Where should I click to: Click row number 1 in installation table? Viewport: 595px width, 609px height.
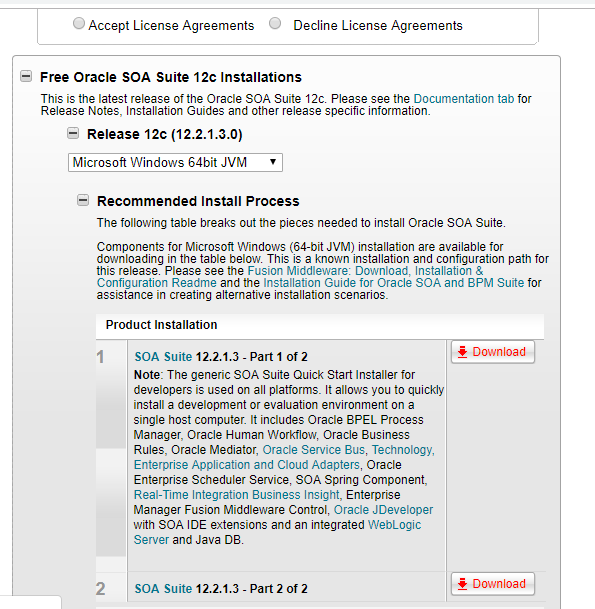[101, 357]
